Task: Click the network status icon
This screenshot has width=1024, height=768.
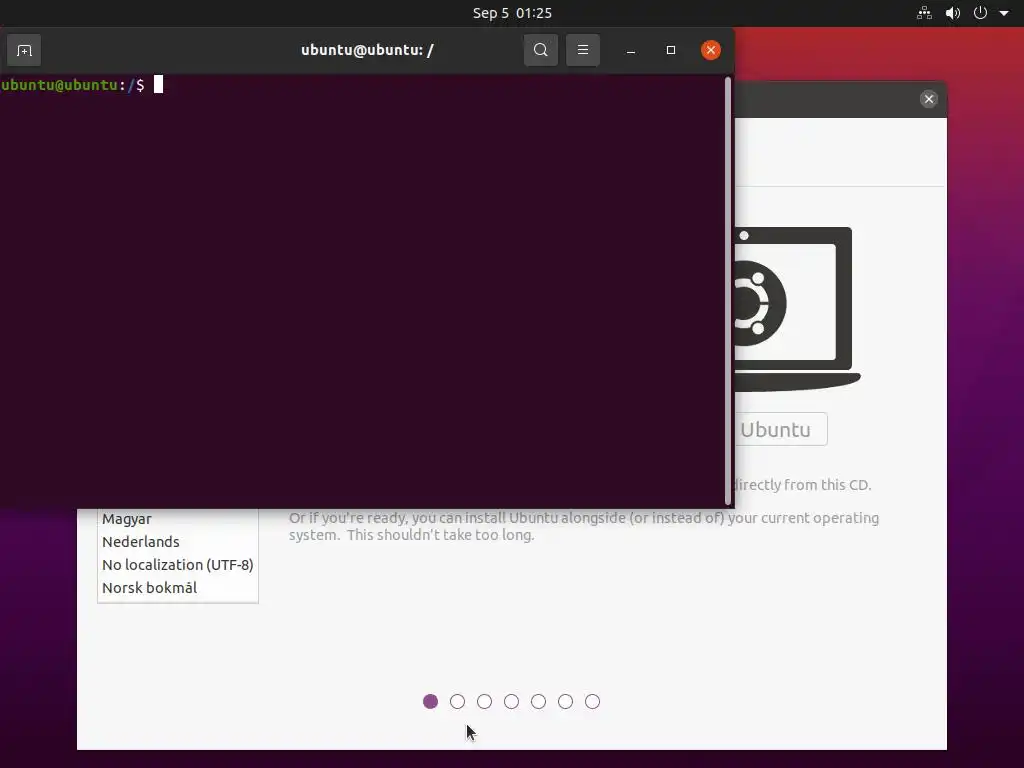Action: point(924,13)
